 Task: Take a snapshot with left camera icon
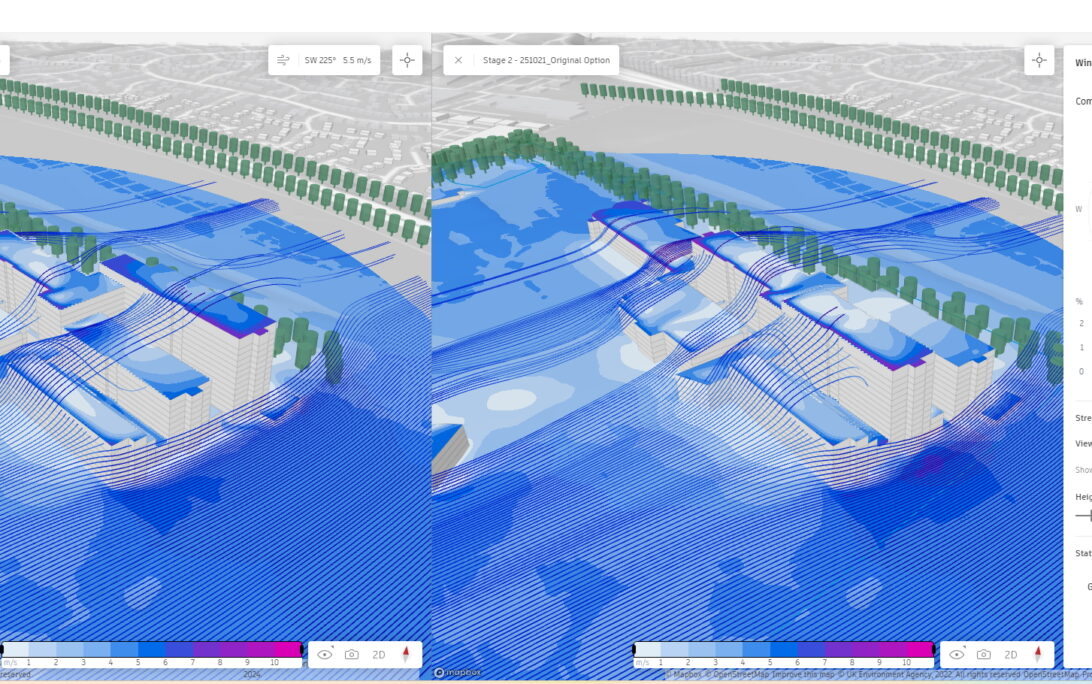352,655
